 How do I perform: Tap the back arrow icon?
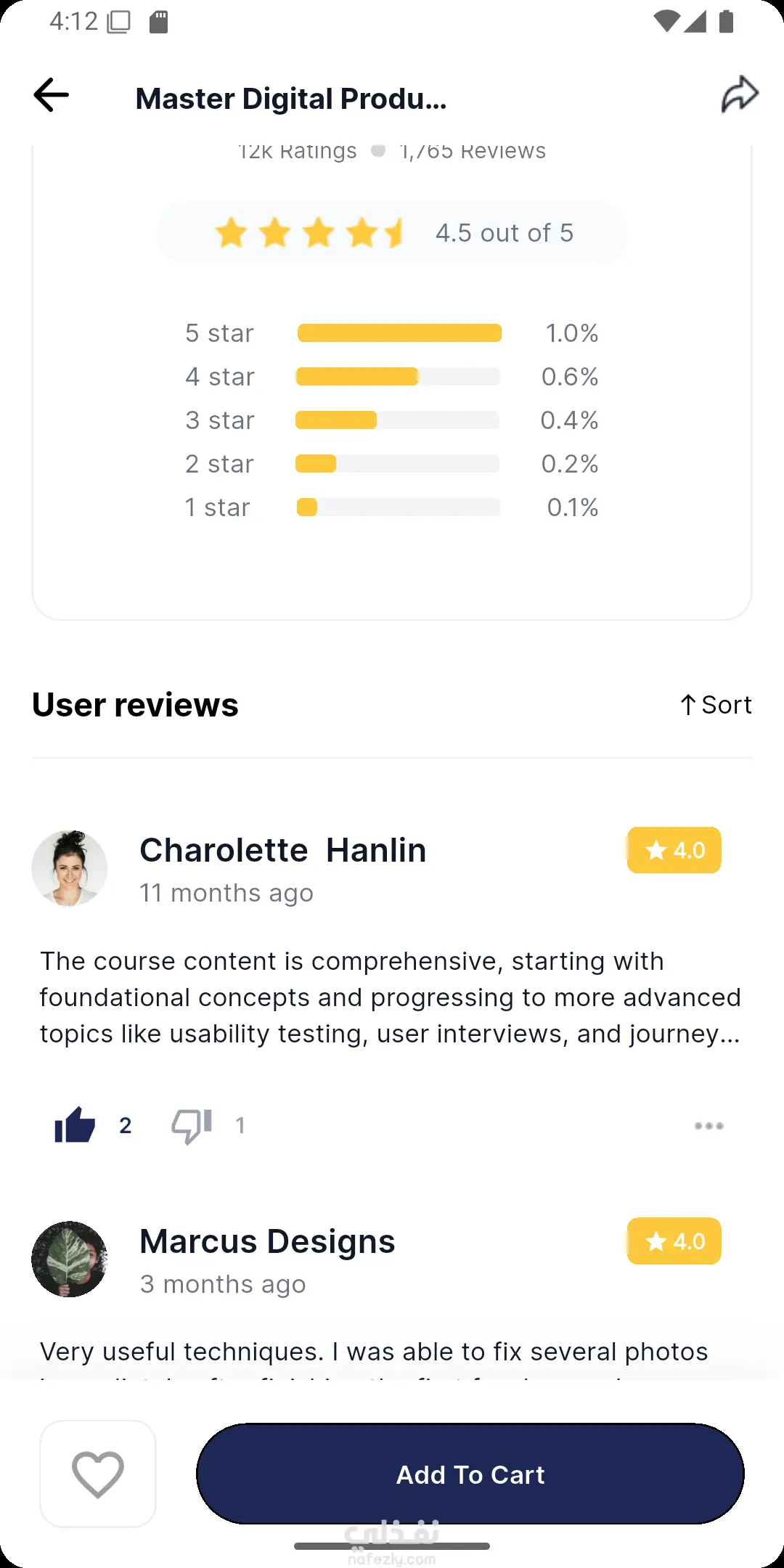coord(52,95)
